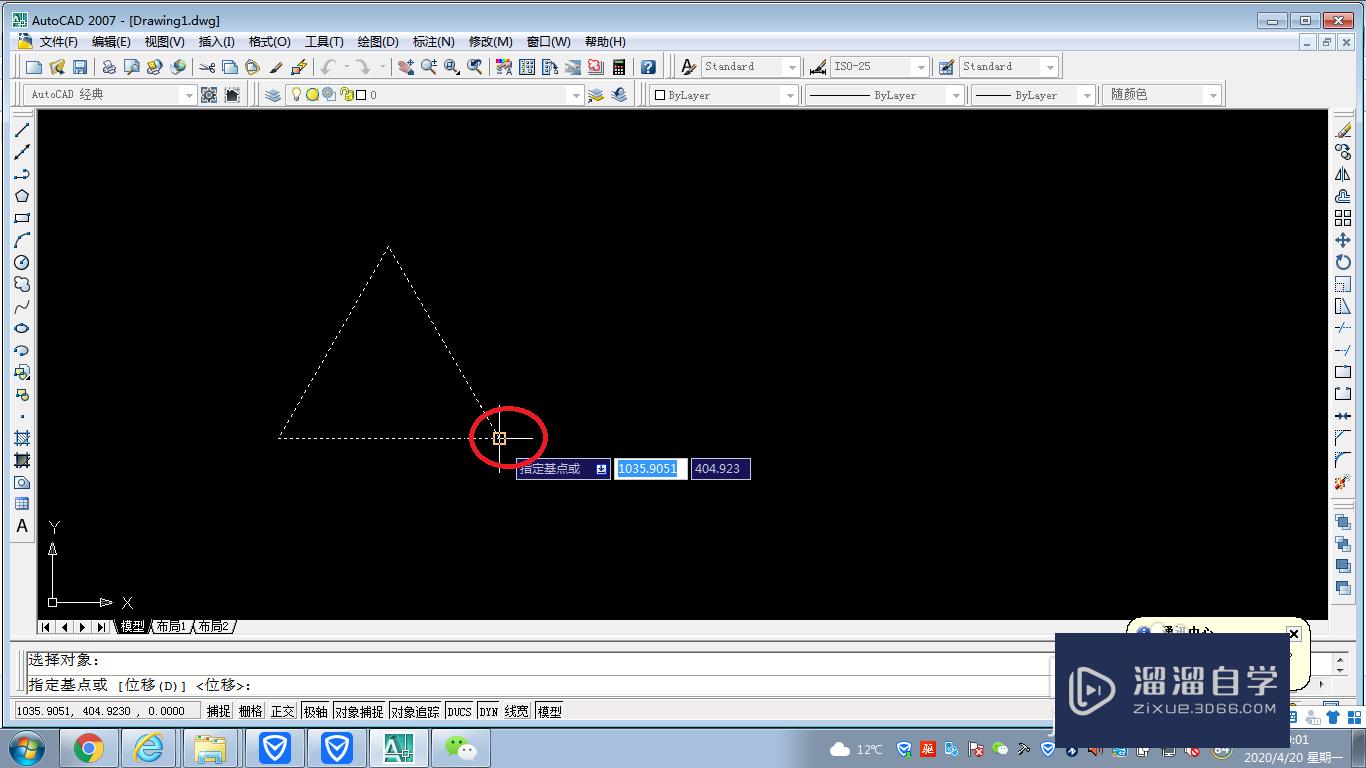This screenshot has width=1366, height=768.
Task: Open WeChat from the taskbar
Action: (461, 748)
